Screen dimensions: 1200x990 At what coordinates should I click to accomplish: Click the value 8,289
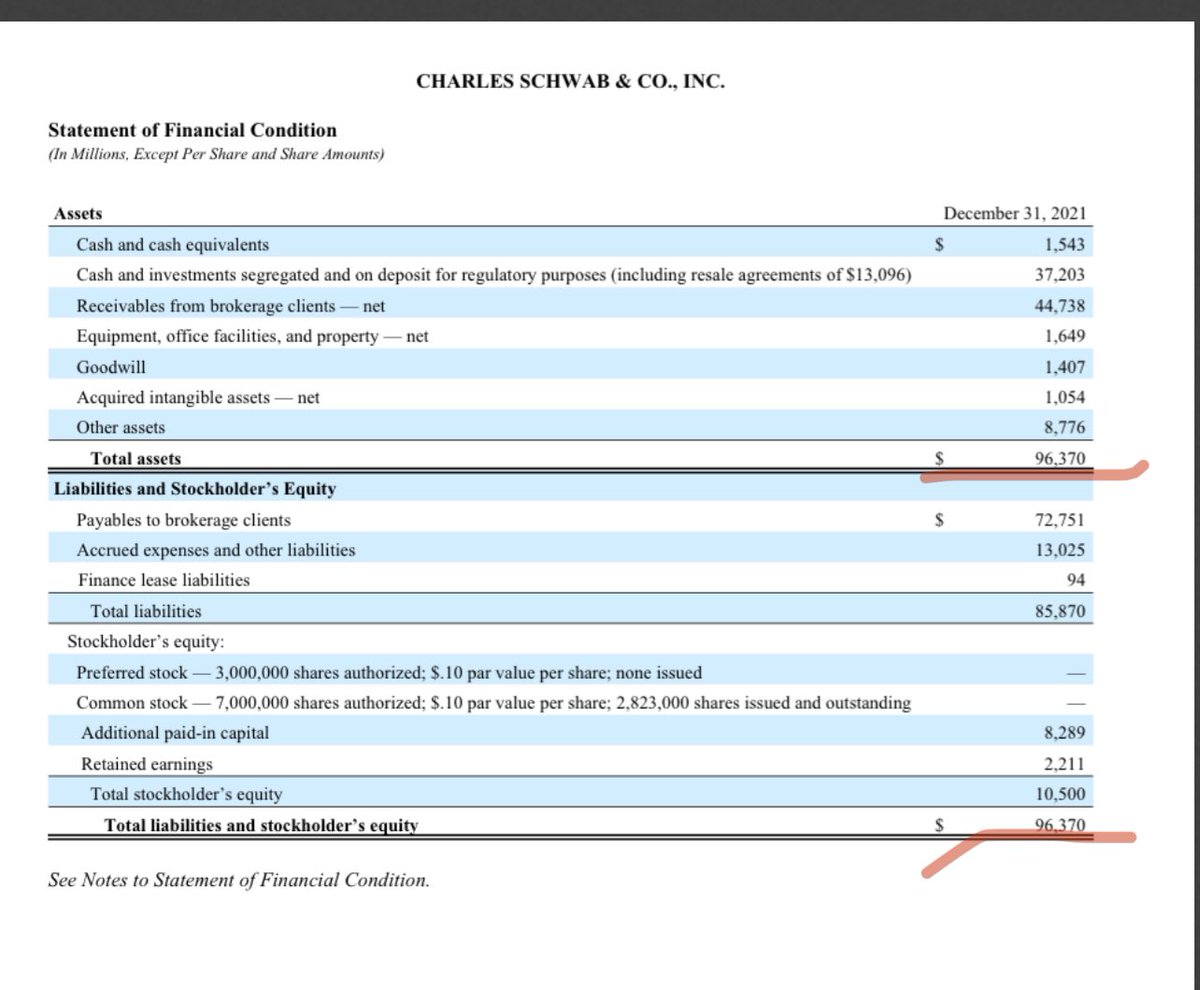click(x=1064, y=733)
